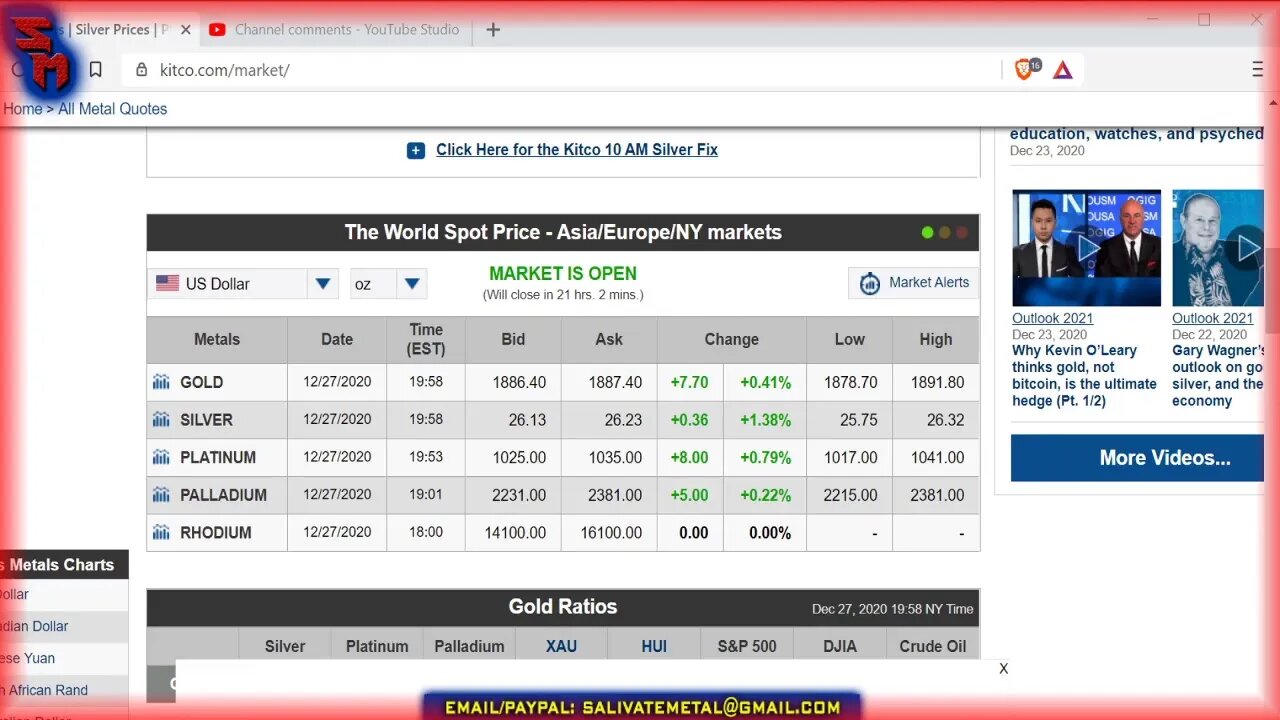
Task: Select the gold bid price 1886.40
Action: [519, 382]
